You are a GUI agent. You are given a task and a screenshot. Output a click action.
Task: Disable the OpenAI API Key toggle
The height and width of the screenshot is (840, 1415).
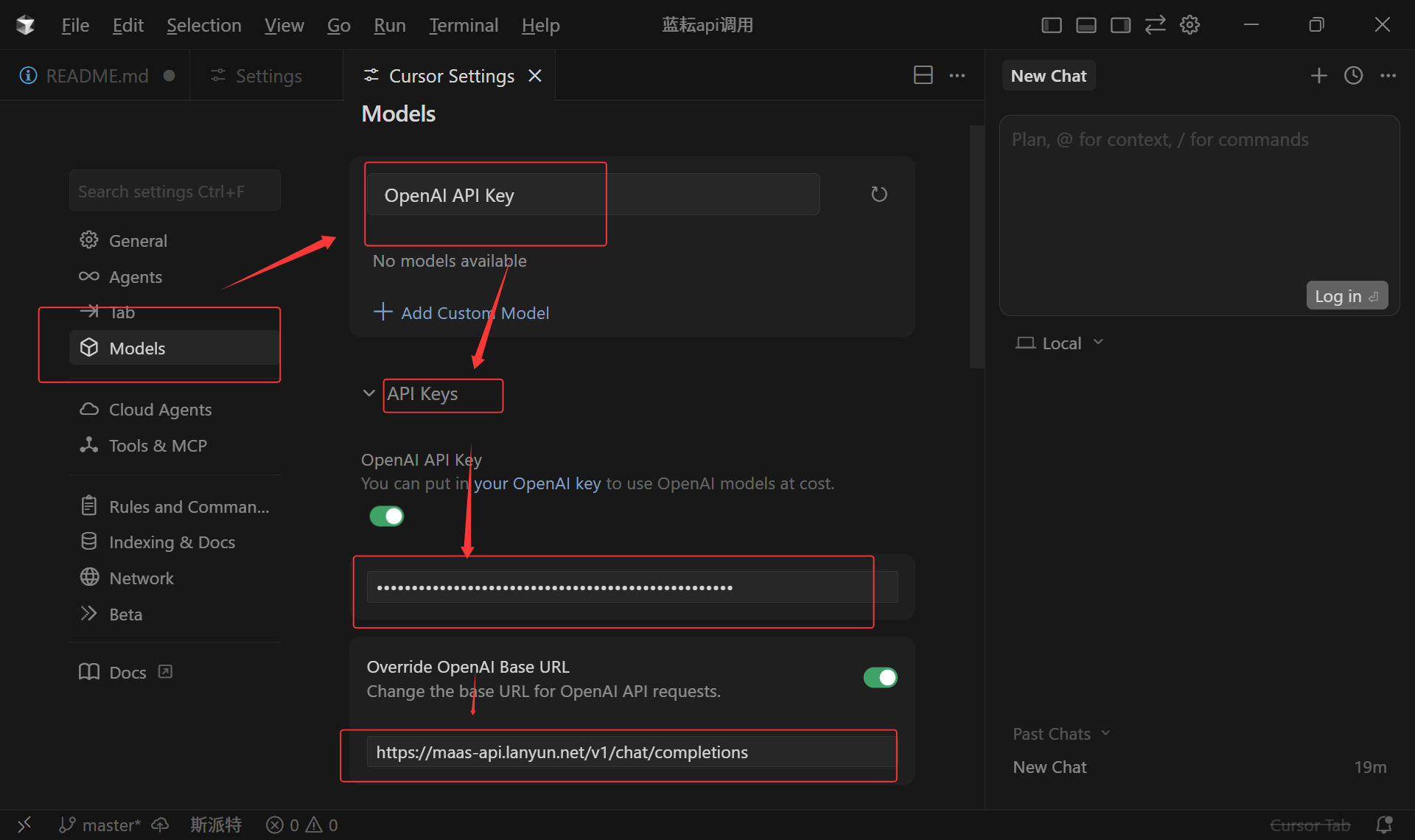pyautogui.click(x=386, y=516)
